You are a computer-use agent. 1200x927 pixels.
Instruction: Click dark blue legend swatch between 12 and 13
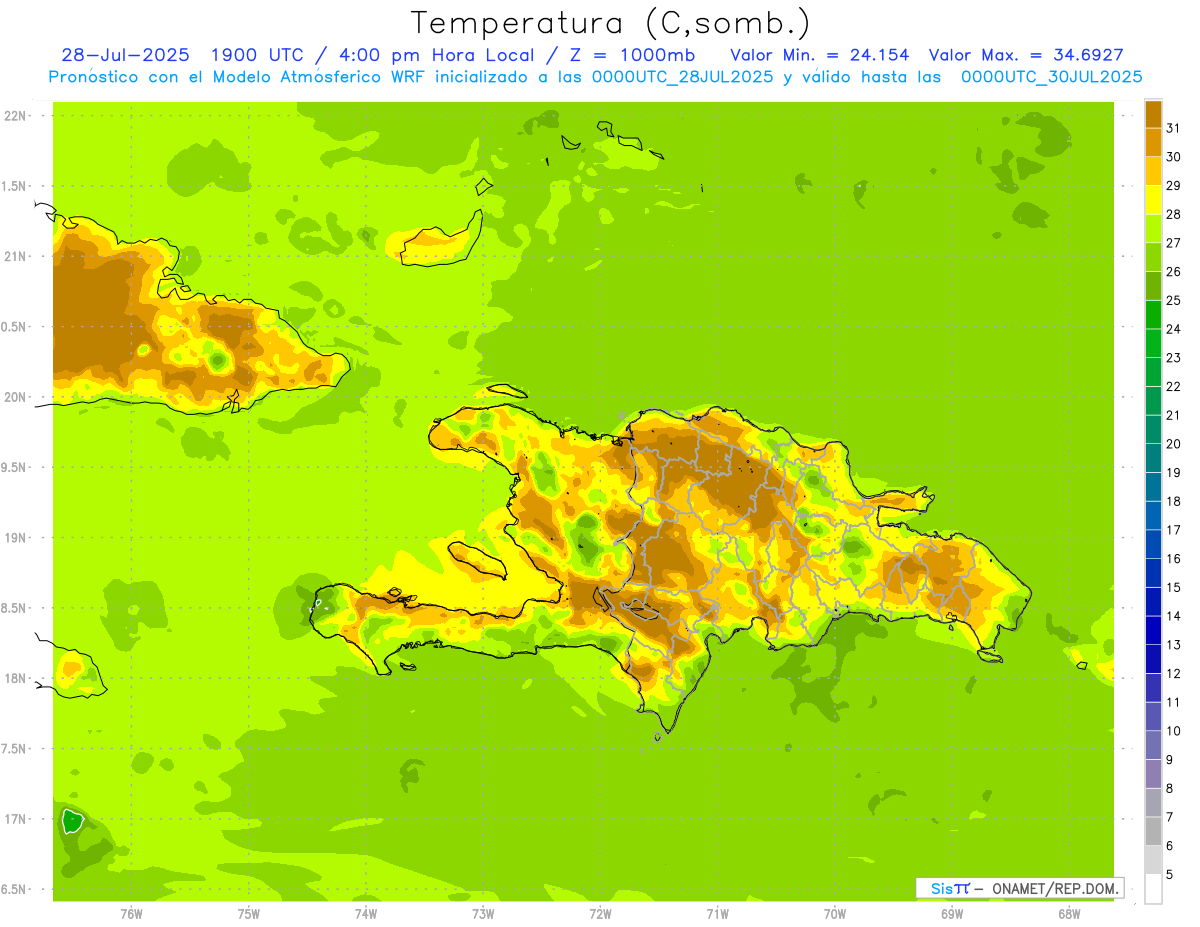point(1153,659)
